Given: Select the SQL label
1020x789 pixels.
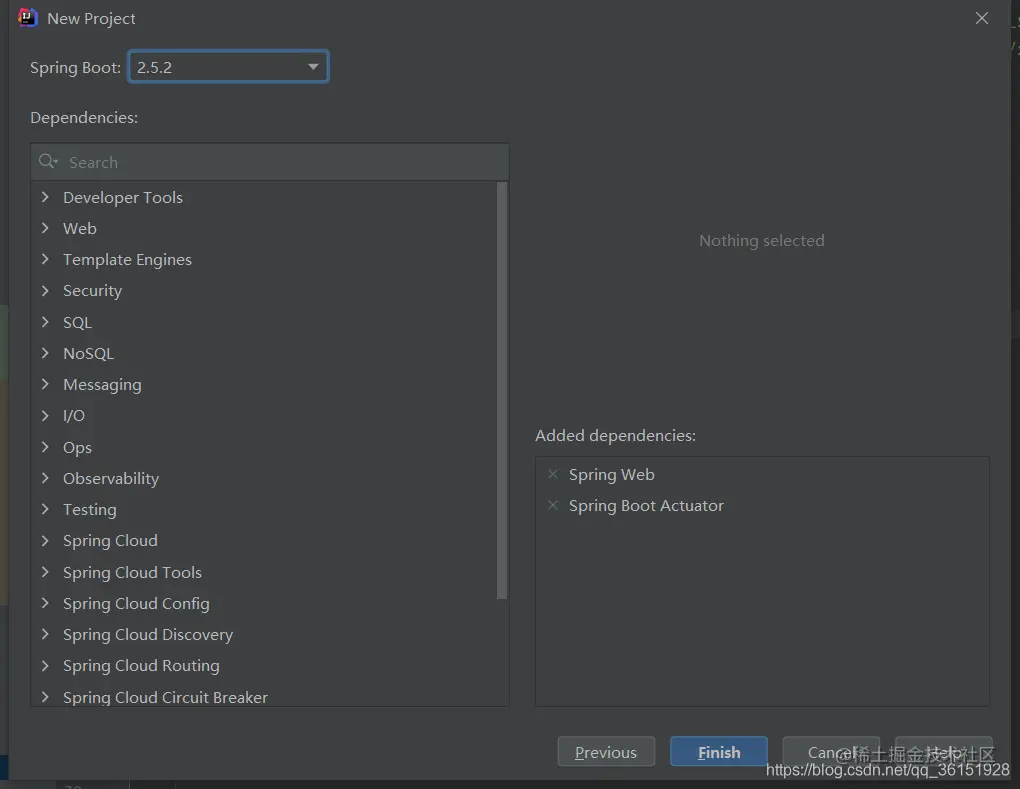Looking at the screenshot, I should coord(77,322).
